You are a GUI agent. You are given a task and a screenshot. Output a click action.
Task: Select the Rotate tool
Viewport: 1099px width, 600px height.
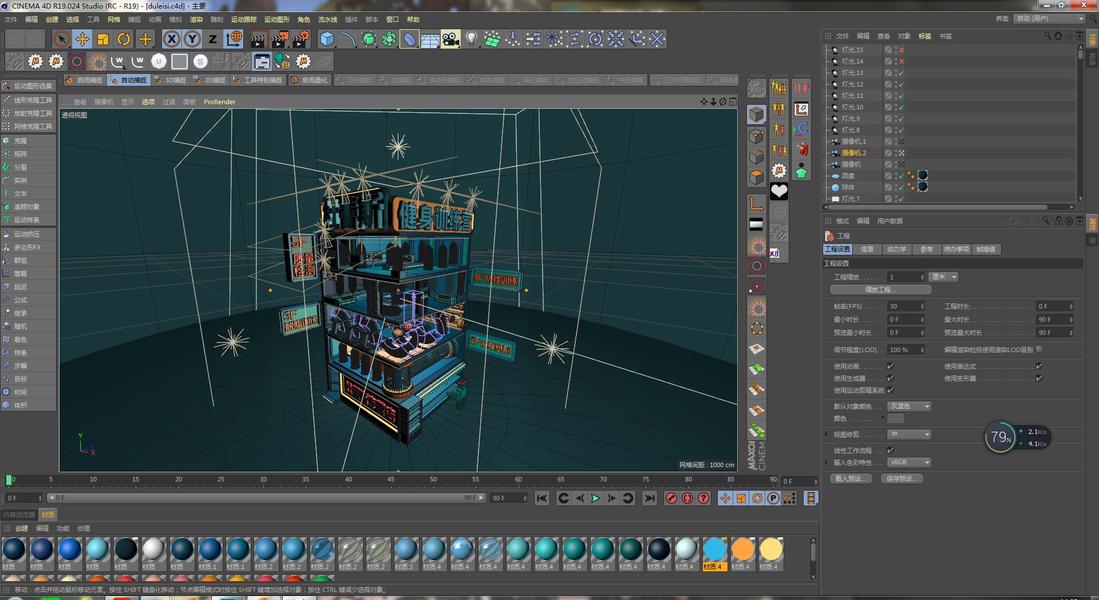(x=124, y=39)
